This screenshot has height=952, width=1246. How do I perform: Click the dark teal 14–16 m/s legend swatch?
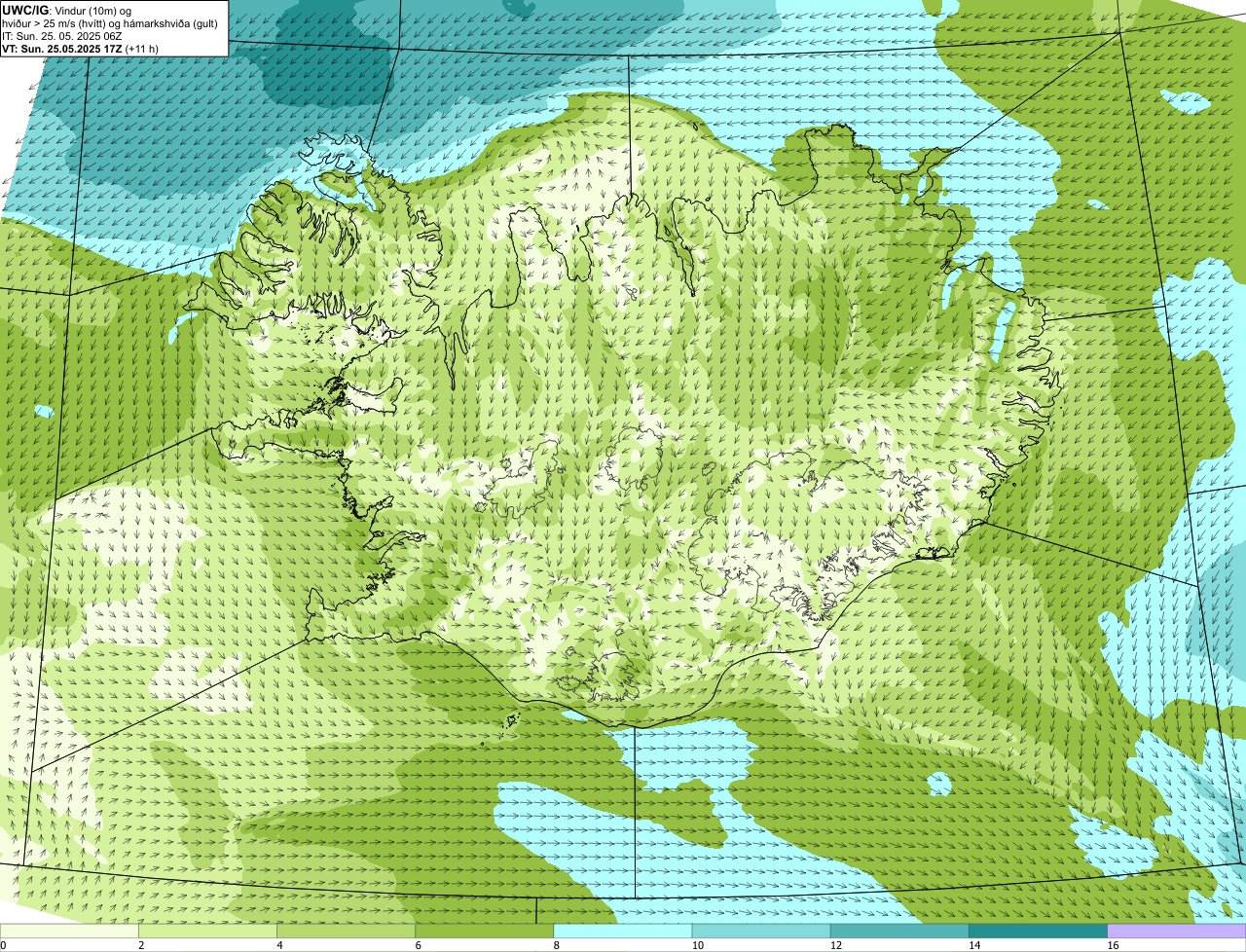pyautogui.click(x=1038, y=932)
